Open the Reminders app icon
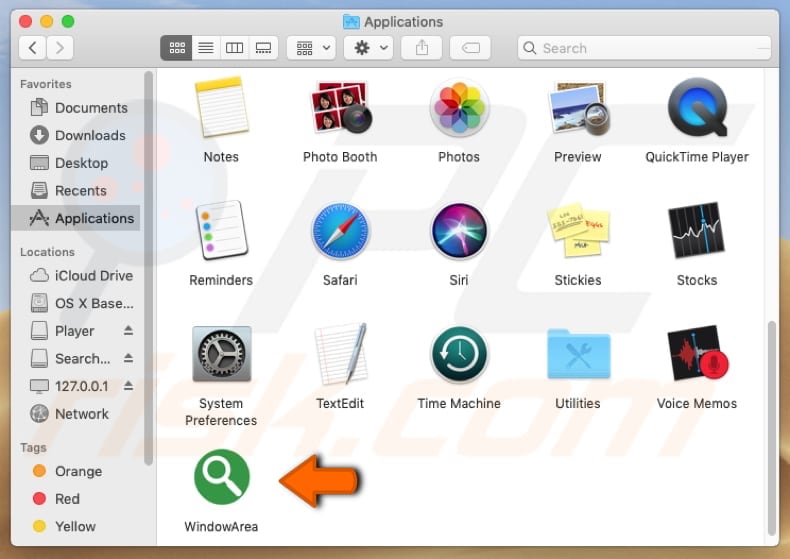Image resolution: width=790 pixels, height=559 pixels. point(222,230)
